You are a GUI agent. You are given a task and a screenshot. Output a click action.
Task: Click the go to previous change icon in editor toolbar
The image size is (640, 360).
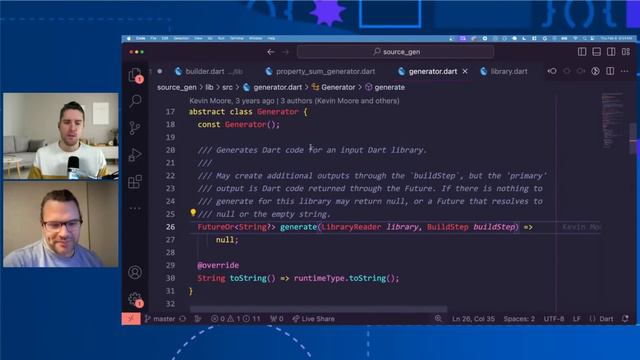click(x=552, y=71)
